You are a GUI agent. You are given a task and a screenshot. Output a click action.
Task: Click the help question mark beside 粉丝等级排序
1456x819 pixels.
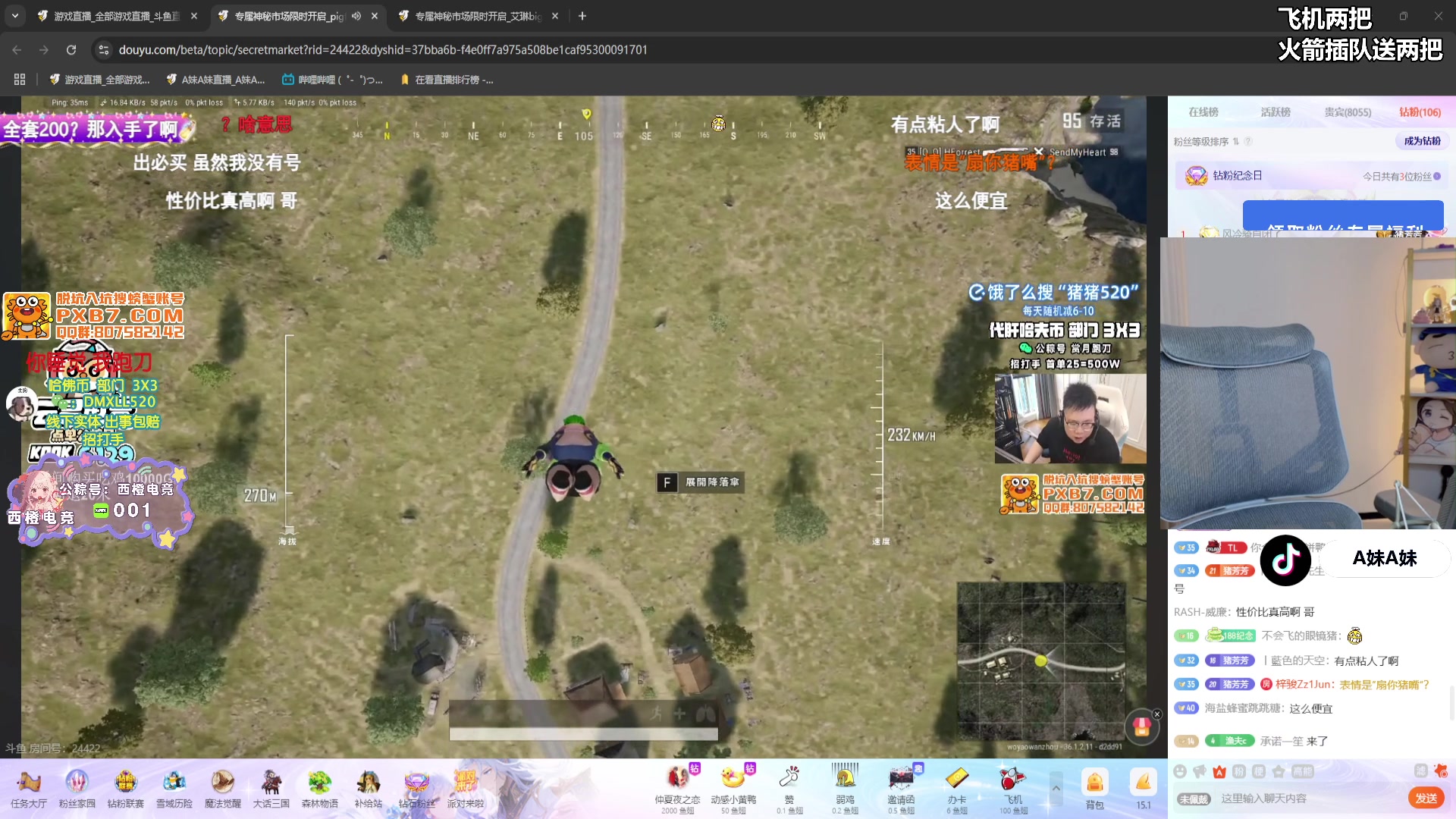point(1248,141)
